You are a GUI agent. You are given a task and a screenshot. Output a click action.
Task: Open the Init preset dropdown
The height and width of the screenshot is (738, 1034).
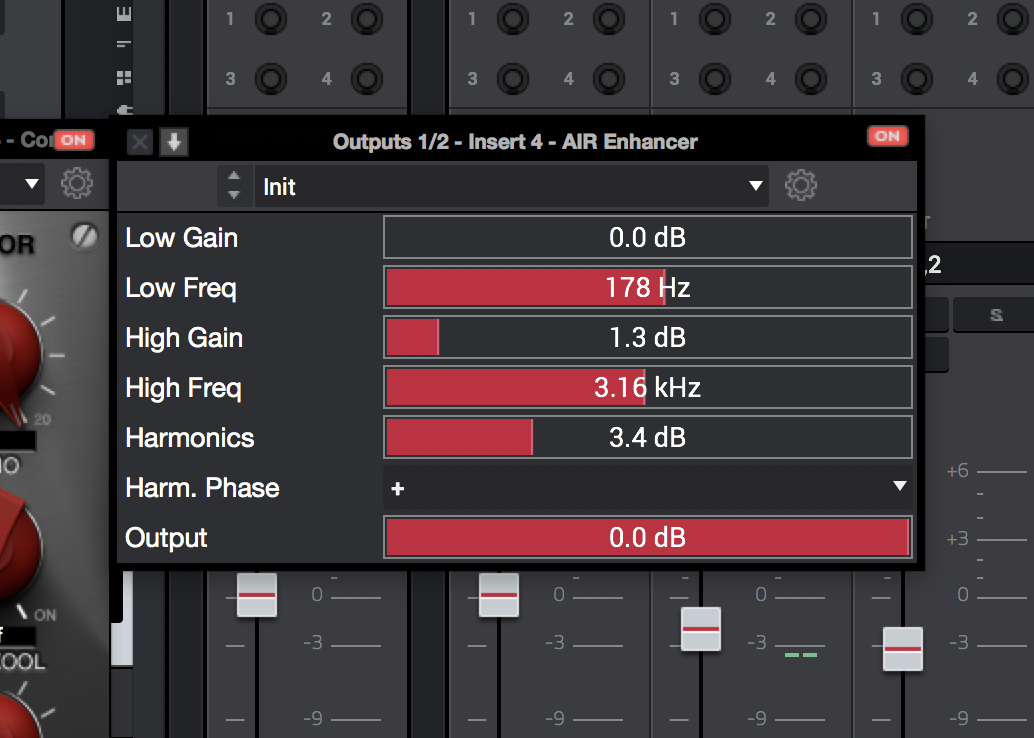(x=510, y=187)
